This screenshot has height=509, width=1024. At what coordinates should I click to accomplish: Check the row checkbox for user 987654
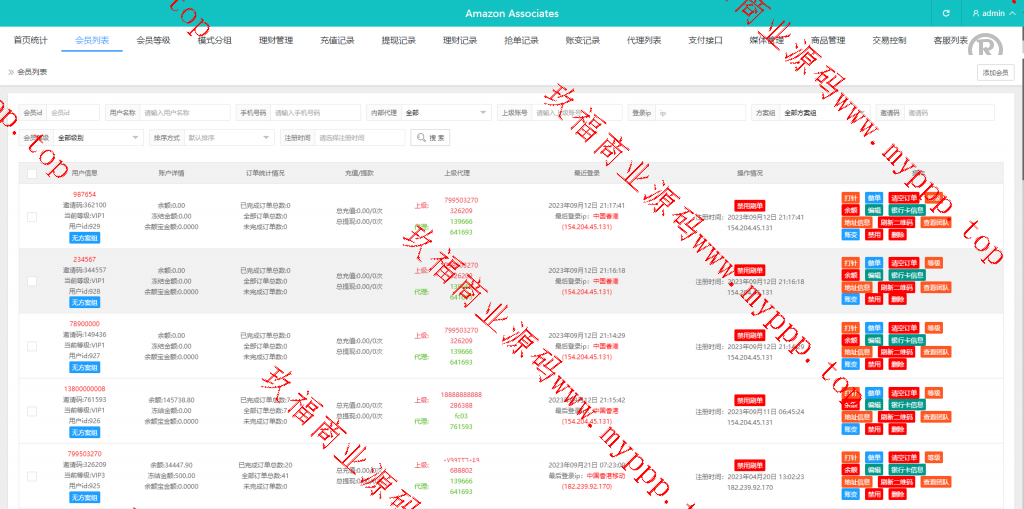(32, 216)
